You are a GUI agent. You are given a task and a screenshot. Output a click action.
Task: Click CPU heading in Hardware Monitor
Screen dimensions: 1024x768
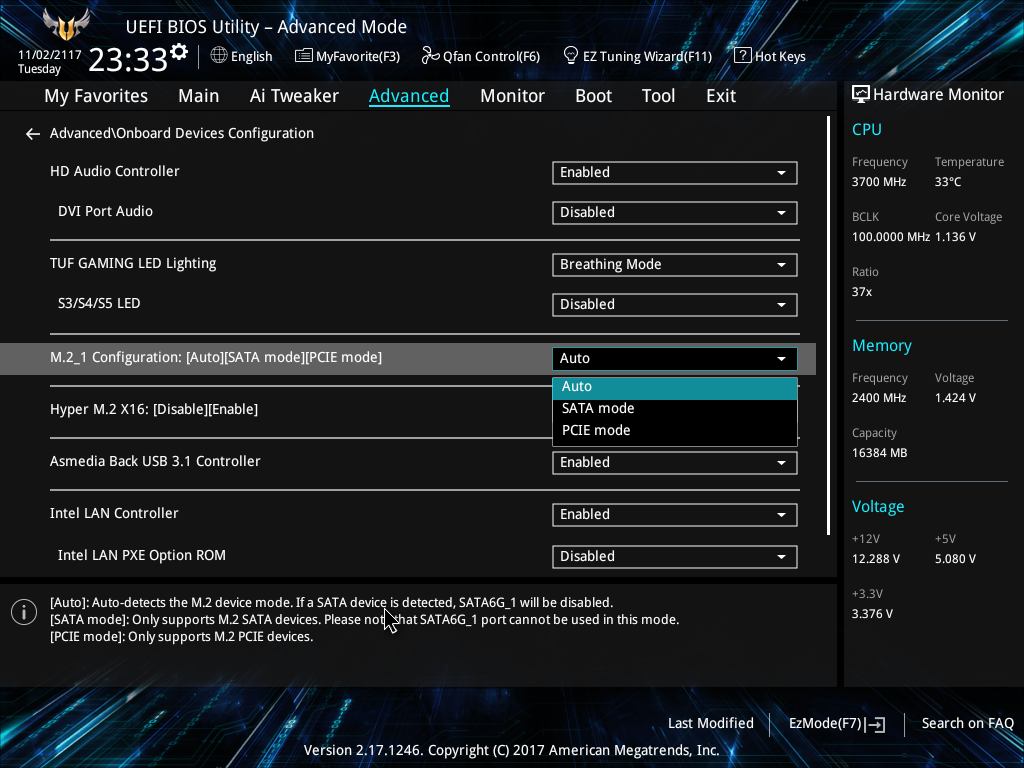[867, 129]
